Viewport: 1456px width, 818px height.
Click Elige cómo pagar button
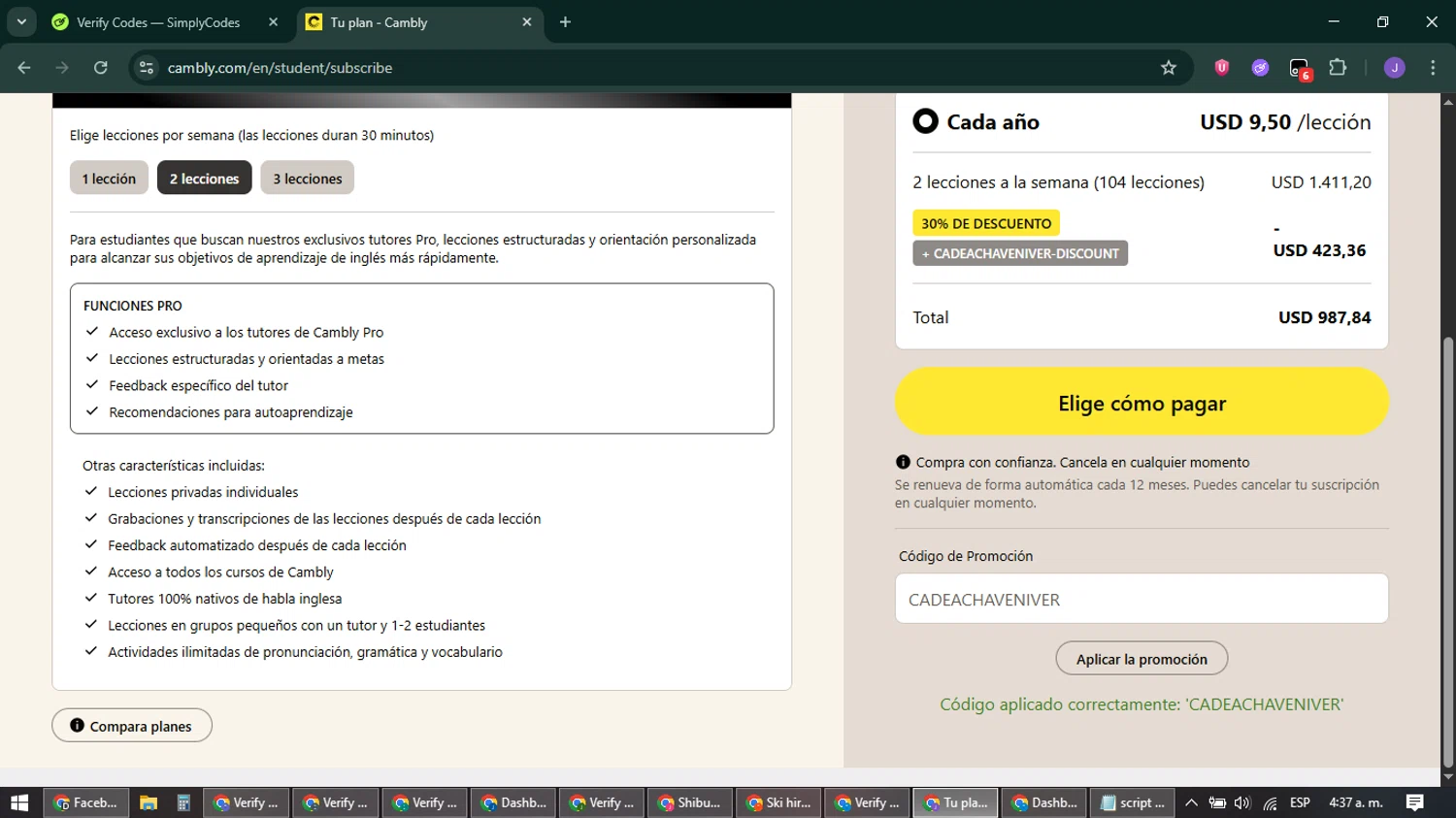(1142, 402)
